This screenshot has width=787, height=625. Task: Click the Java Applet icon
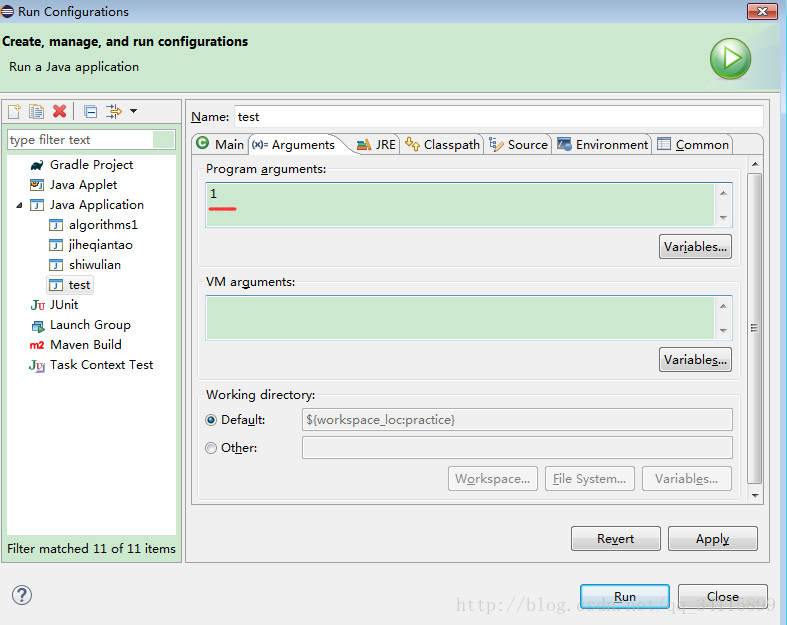coord(37,185)
